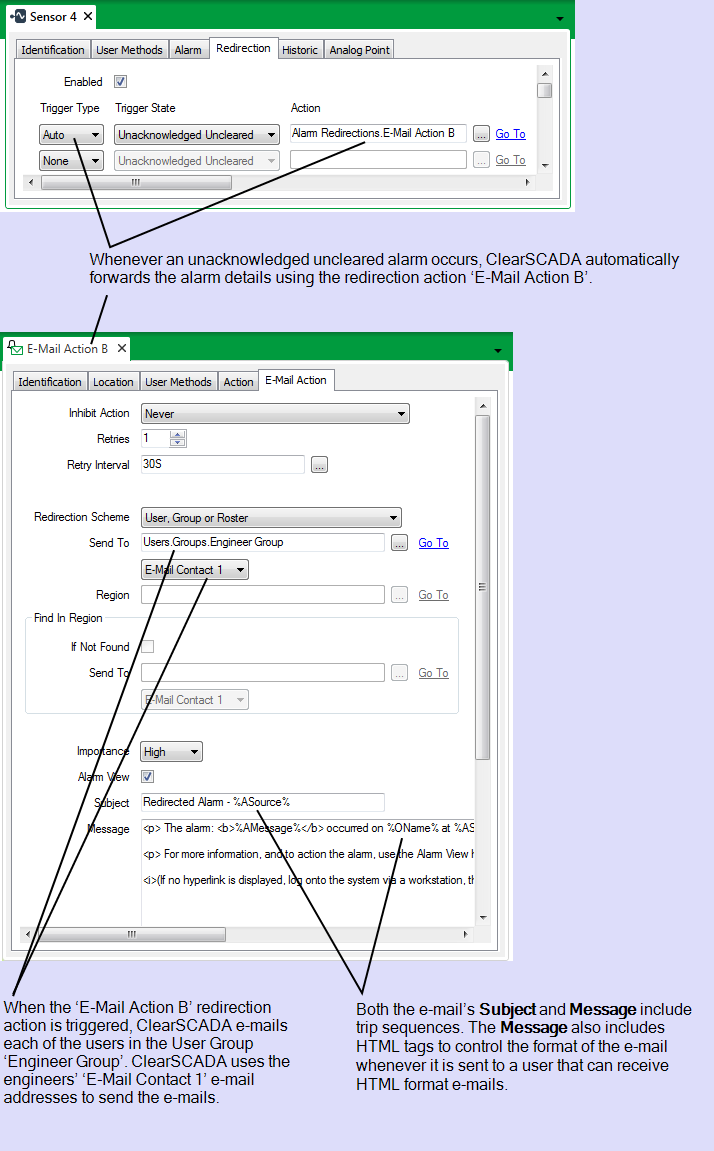Click the empty second-row Action field

378,159
